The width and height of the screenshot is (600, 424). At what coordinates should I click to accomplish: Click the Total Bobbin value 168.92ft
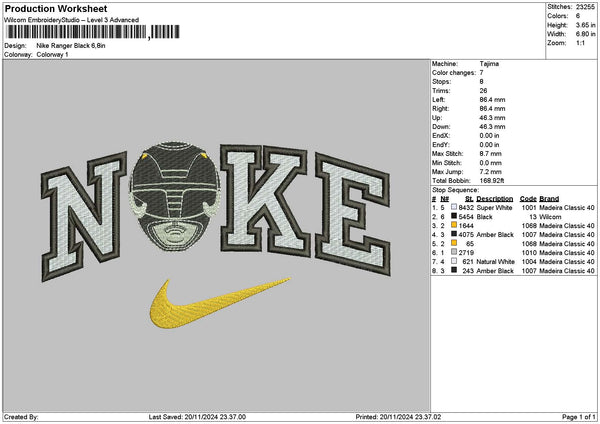[x=492, y=181]
